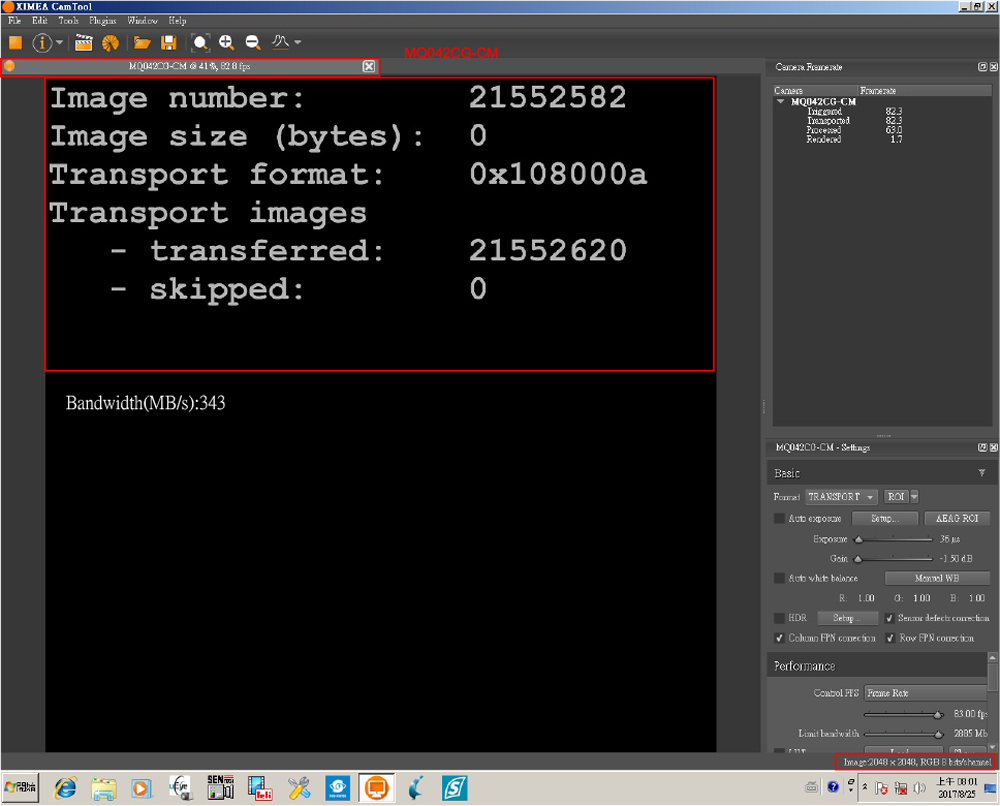Open the Tools menu
The width and height of the screenshot is (1000, 806).
(x=68, y=20)
